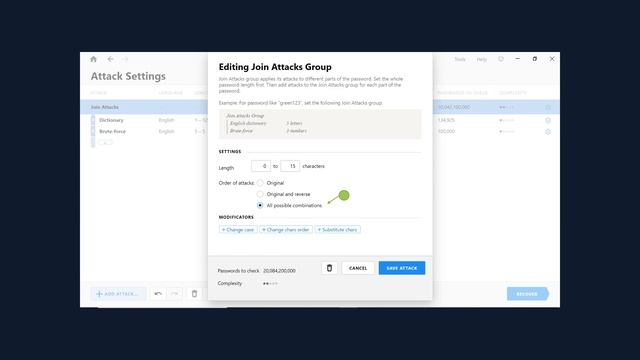Open settings gear for Brute-force row

[548, 131]
